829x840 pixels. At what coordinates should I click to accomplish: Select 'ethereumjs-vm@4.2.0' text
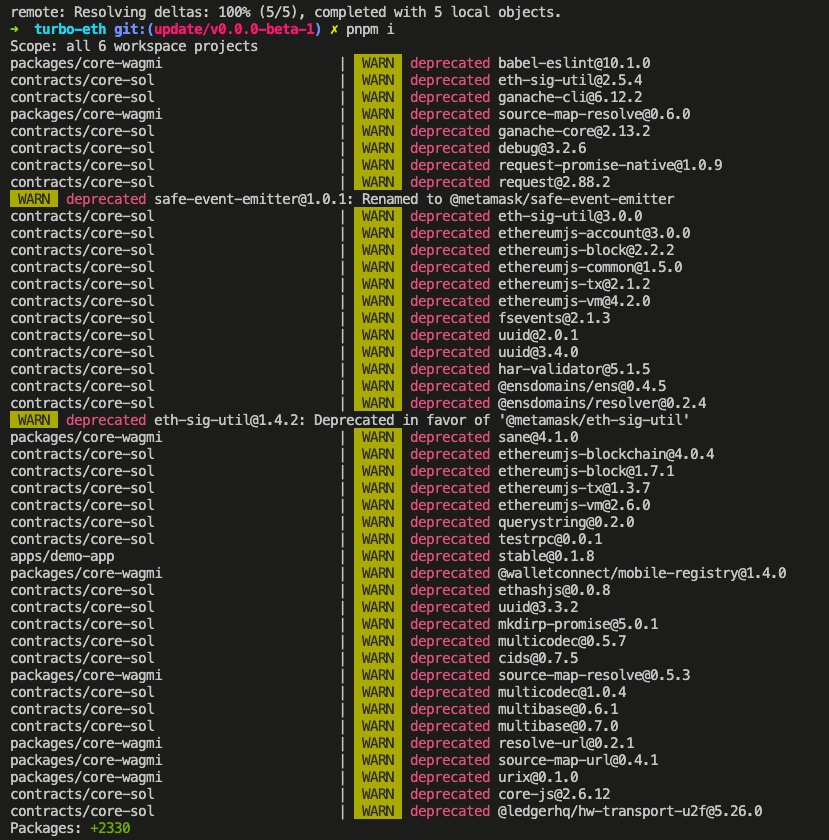click(x=574, y=302)
